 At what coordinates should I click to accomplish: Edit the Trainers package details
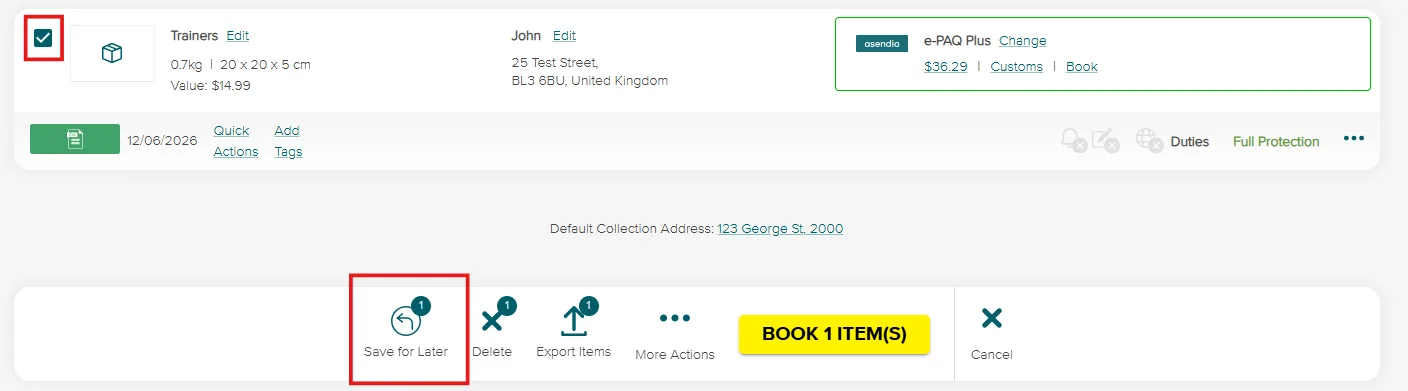[238, 36]
